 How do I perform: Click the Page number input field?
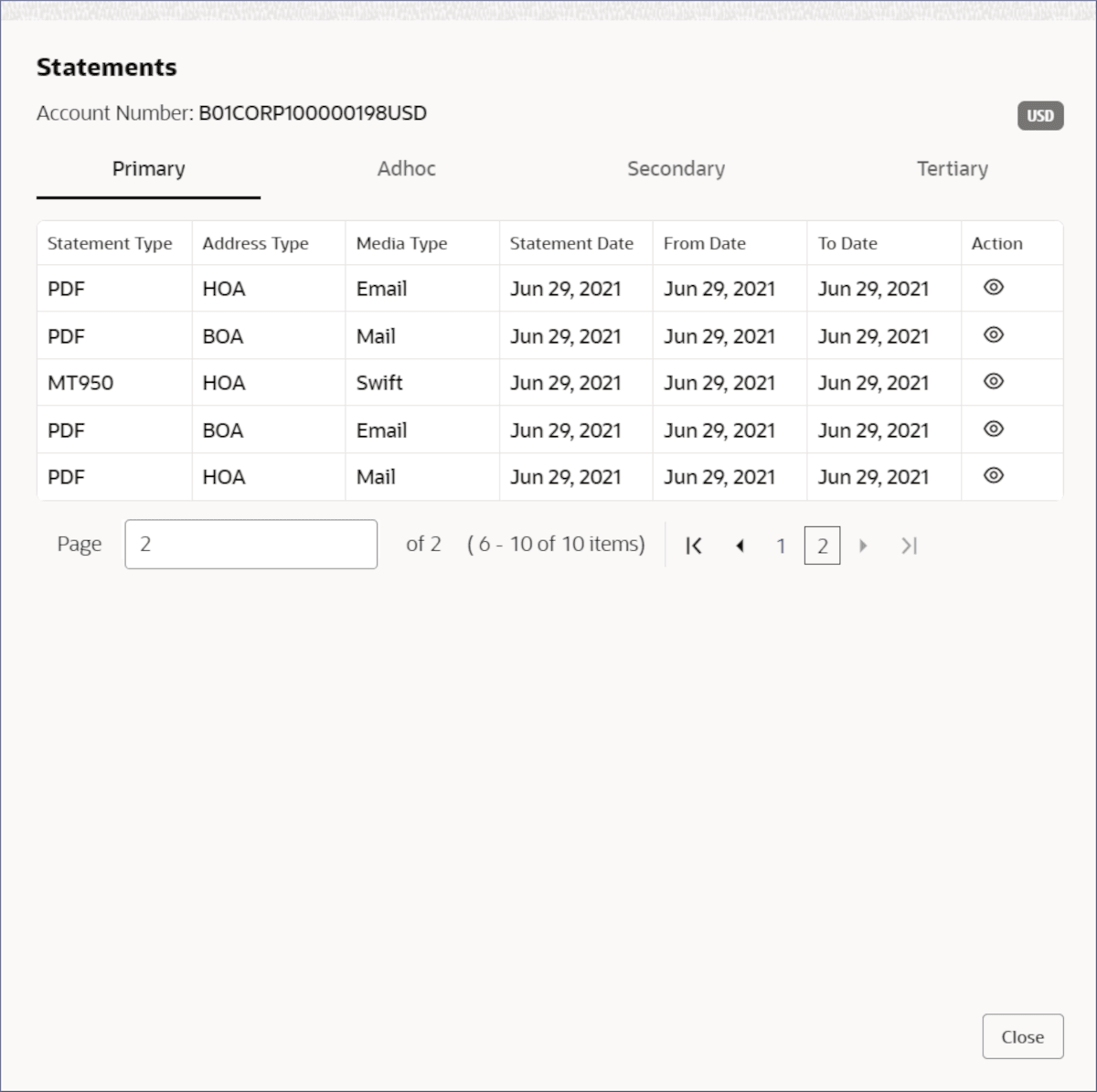(250, 545)
